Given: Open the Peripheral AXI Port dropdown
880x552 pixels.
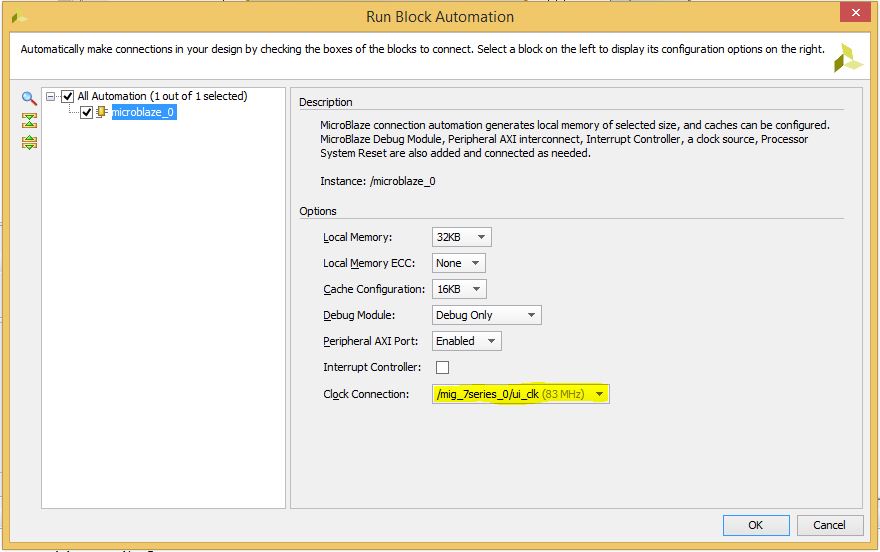Looking at the screenshot, I should [466, 341].
